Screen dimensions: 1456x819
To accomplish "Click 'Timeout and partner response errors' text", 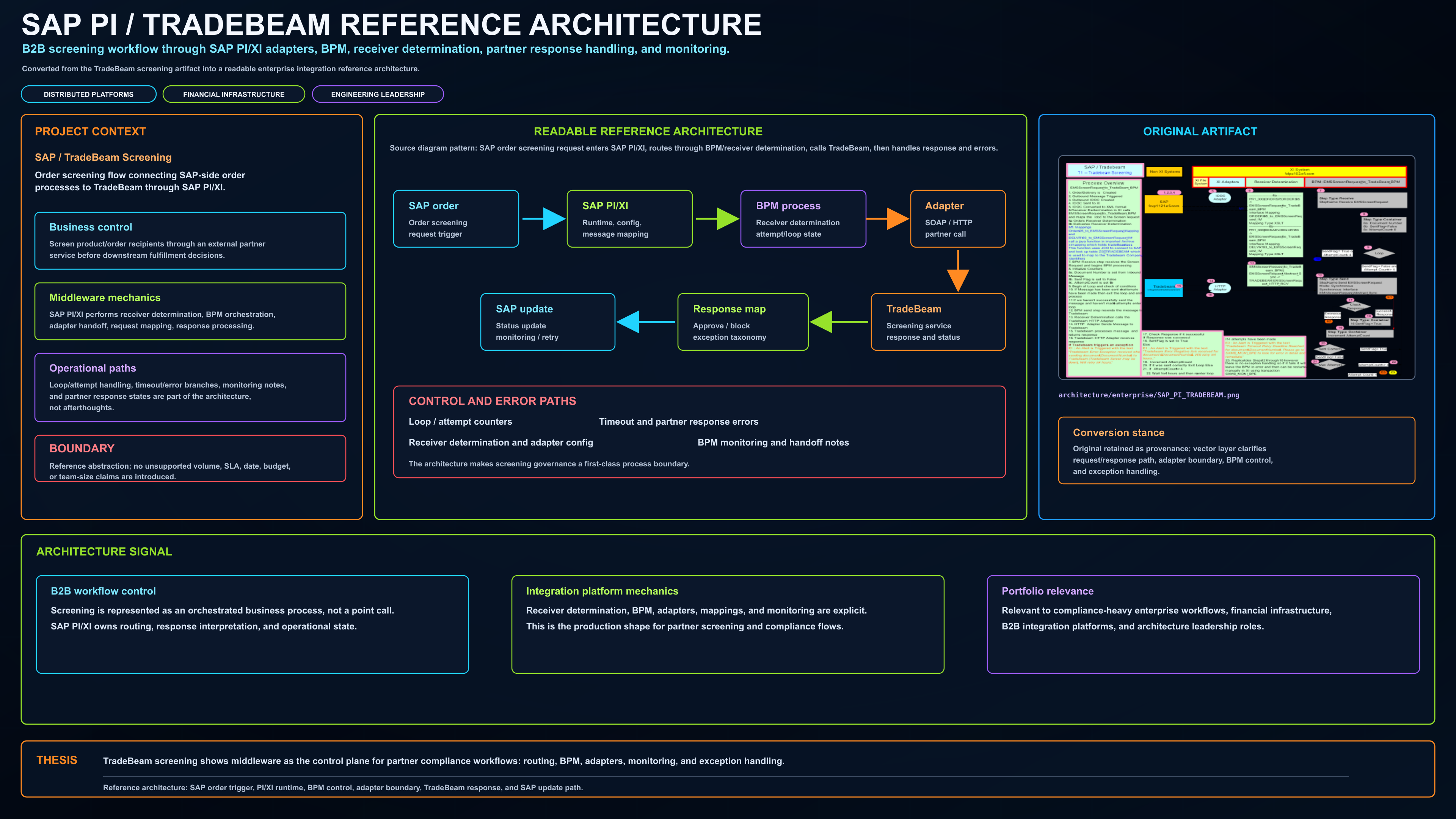I will (x=678, y=422).
